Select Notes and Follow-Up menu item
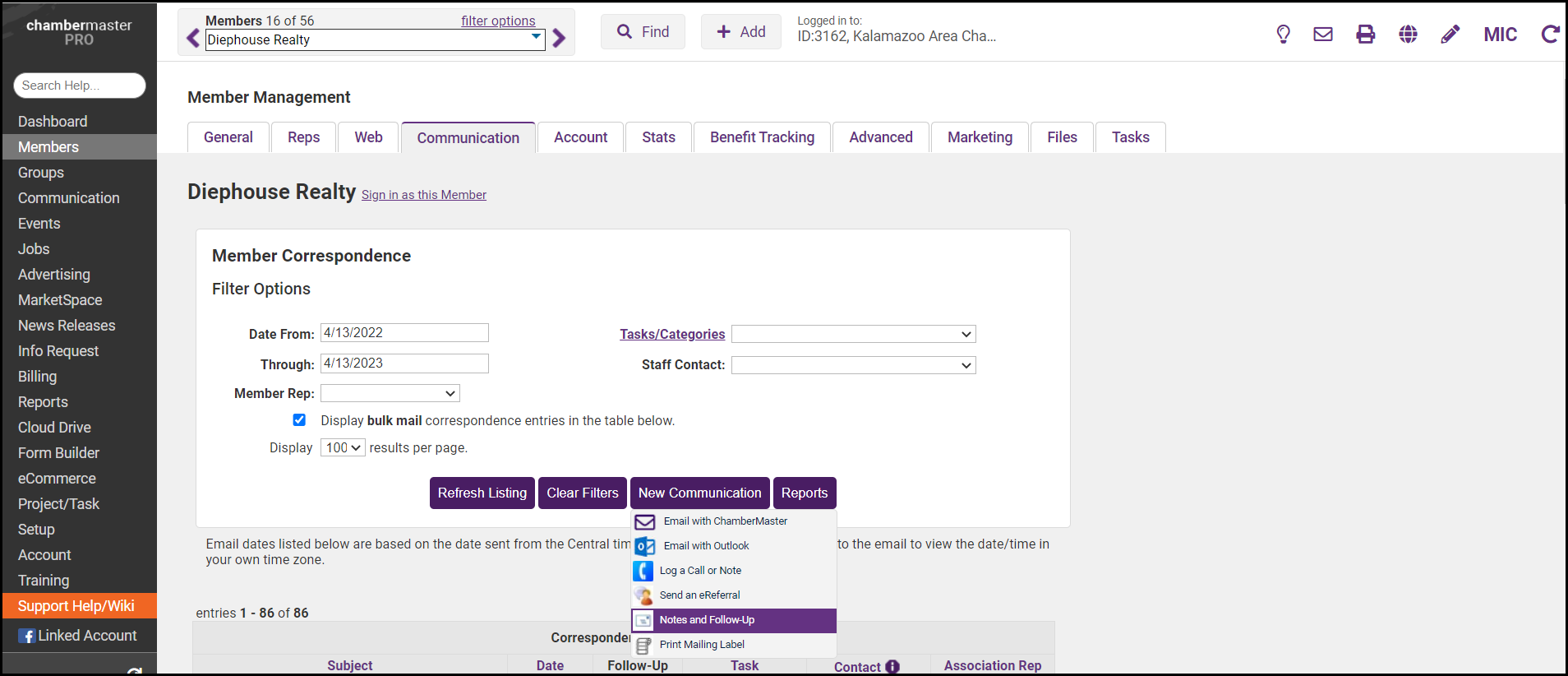This screenshot has height=676, width=1568. tap(707, 620)
